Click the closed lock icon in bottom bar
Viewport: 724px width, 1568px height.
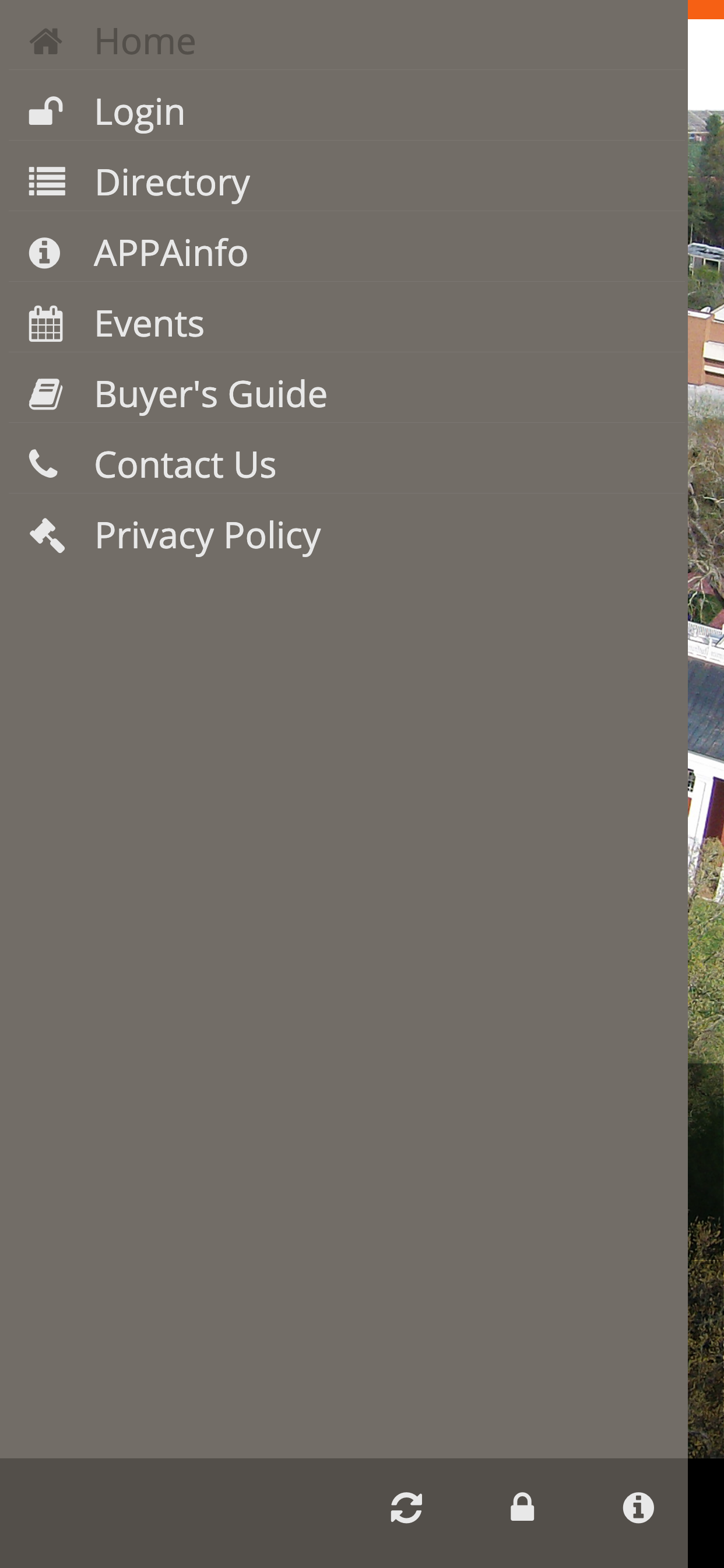pyautogui.click(x=522, y=1507)
